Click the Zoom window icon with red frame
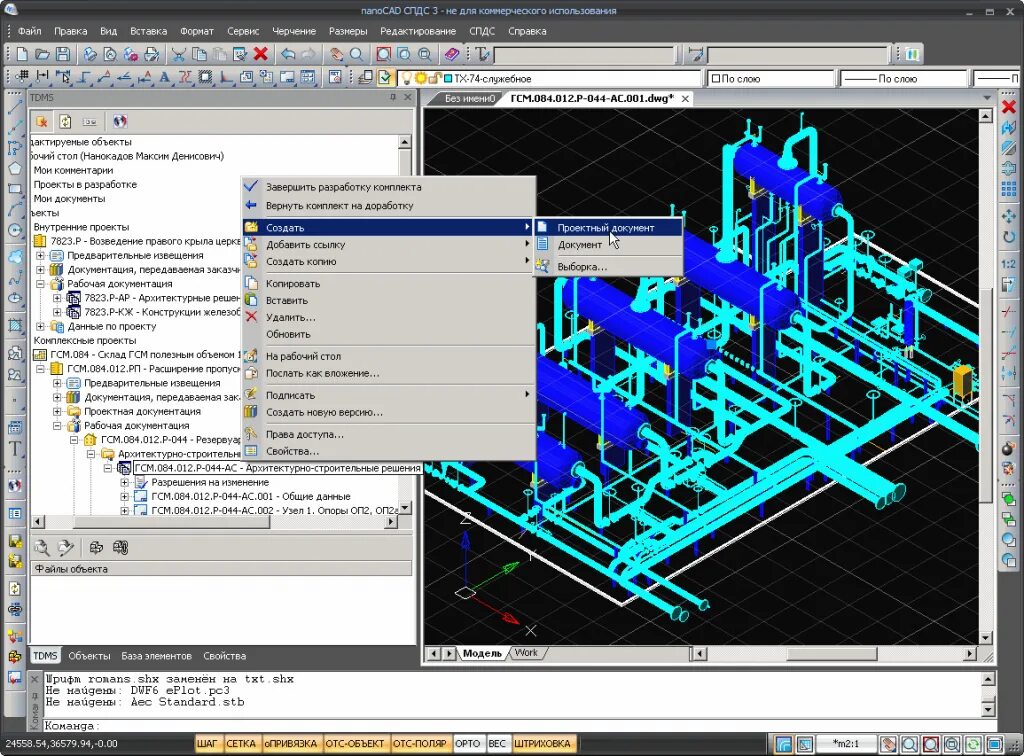This screenshot has height=756, width=1024. point(384,54)
